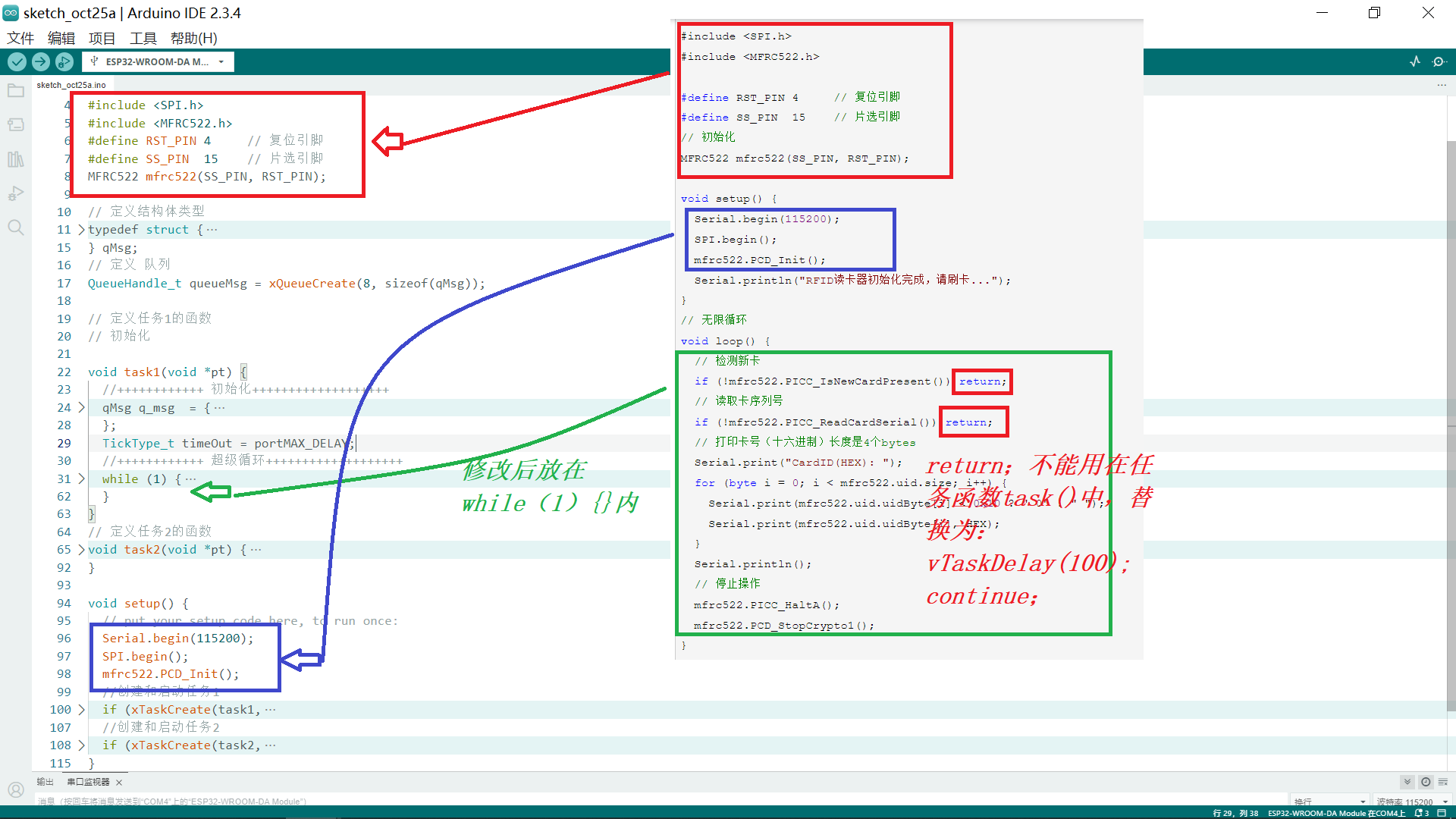
Task: Click the Verify sketch checkmark button
Action: (x=17, y=62)
